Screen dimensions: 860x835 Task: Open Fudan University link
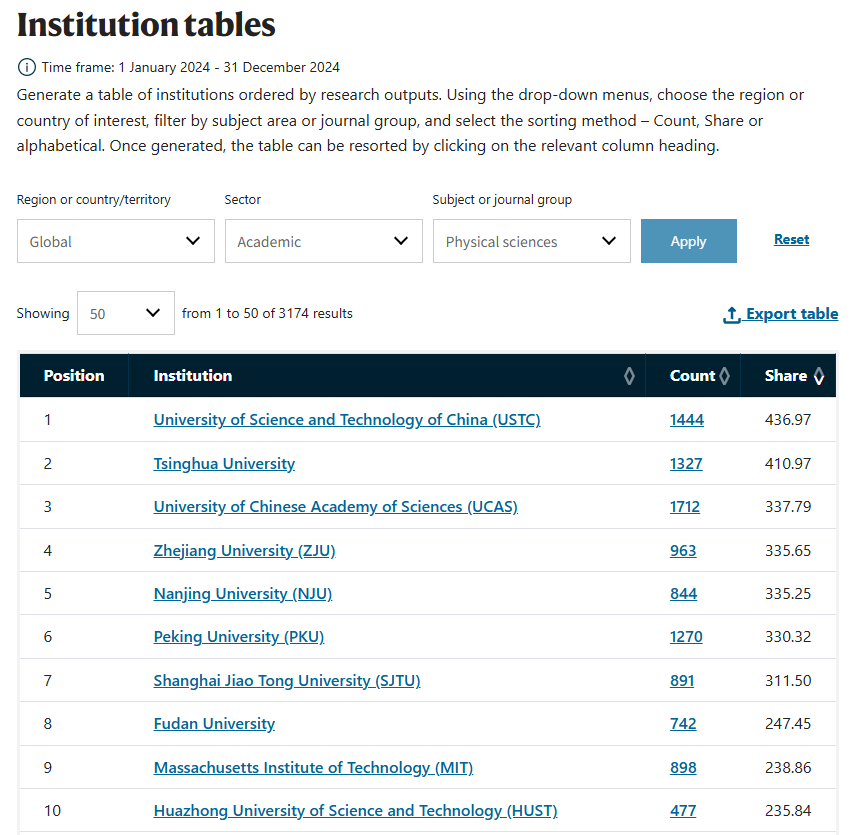[214, 724]
